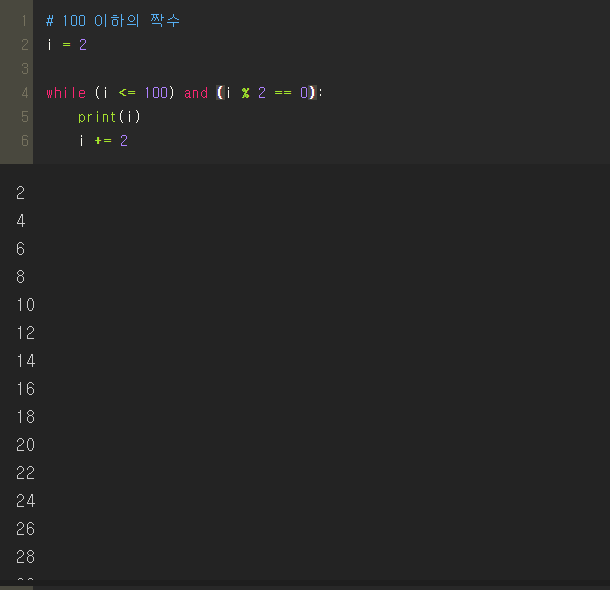This screenshot has height=590, width=610.
Task: Click line number 6 in gutter
Action: [x=25, y=140]
